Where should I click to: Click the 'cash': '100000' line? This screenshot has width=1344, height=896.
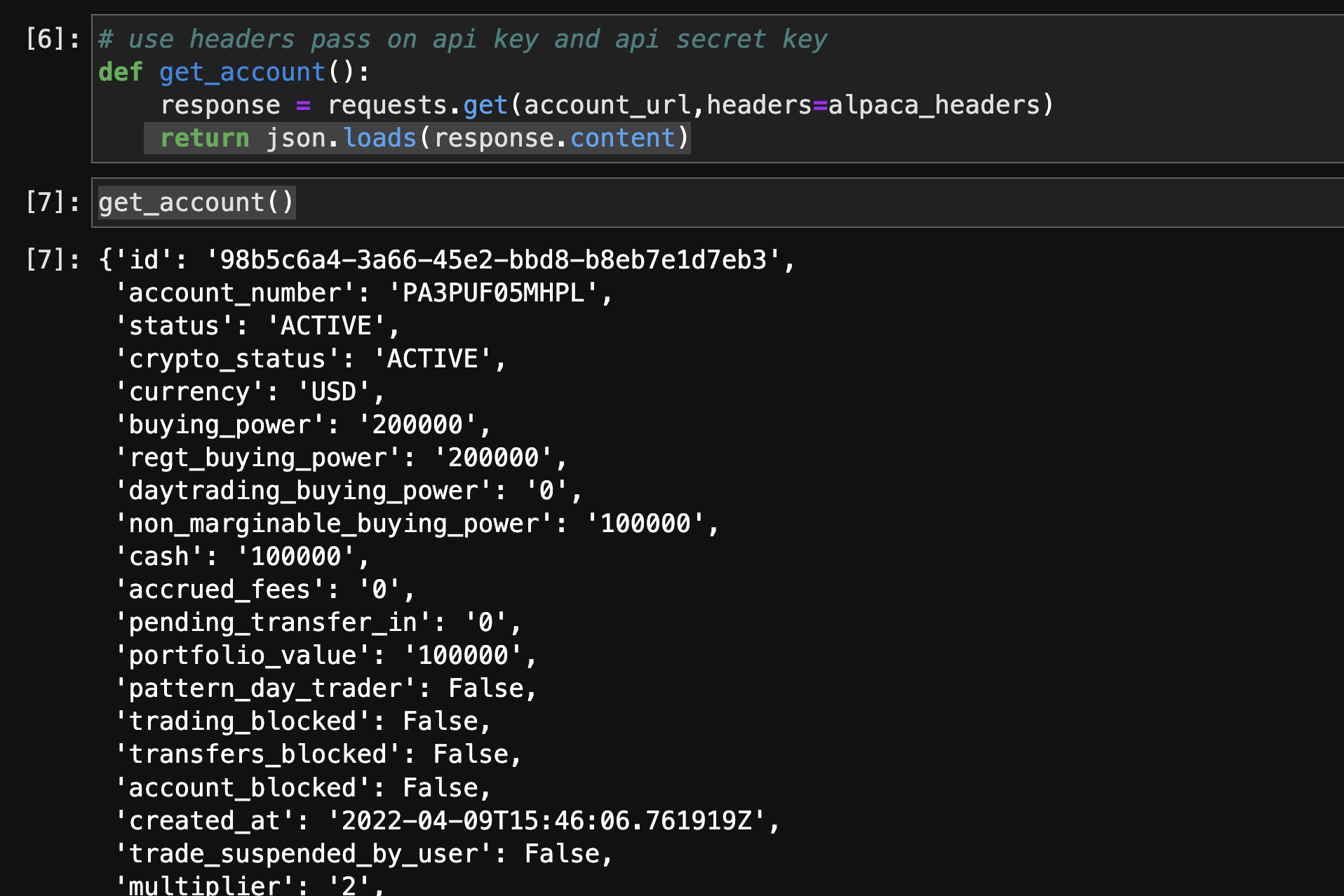point(242,557)
